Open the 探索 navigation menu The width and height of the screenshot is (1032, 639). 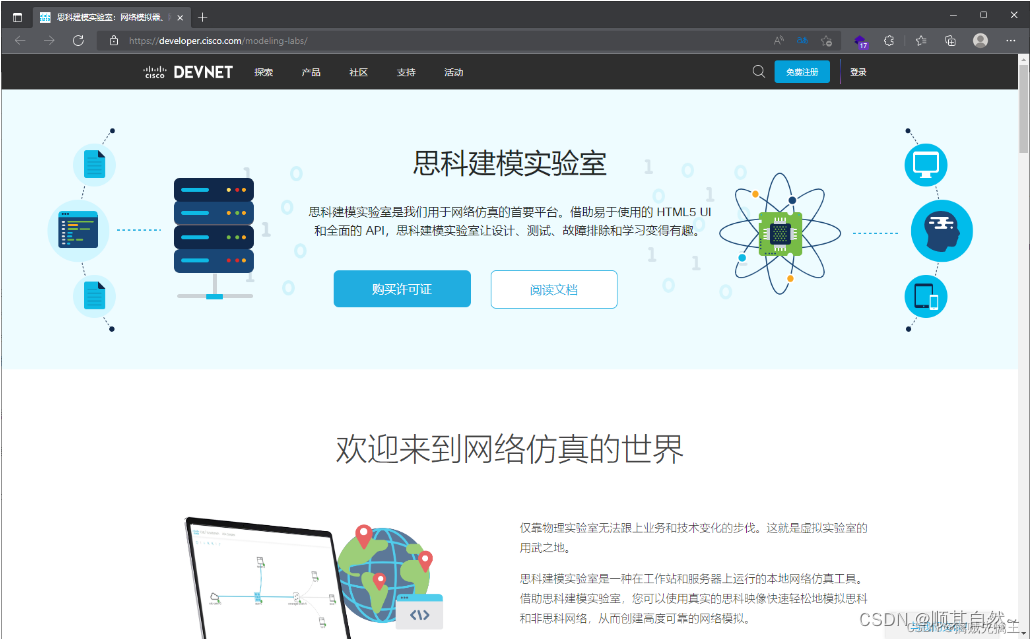pos(264,72)
